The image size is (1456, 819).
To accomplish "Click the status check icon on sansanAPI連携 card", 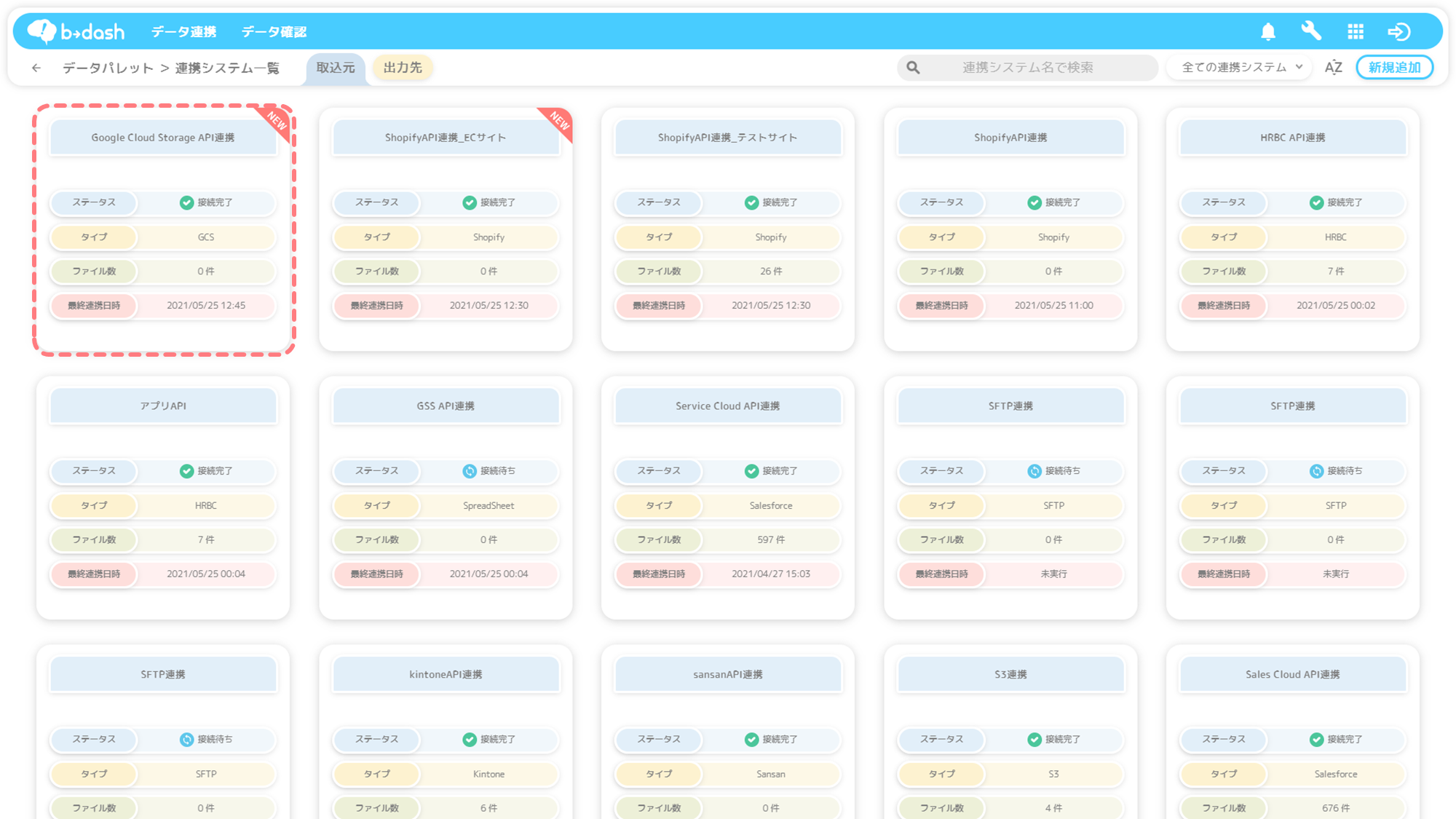I will tap(751, 740).
